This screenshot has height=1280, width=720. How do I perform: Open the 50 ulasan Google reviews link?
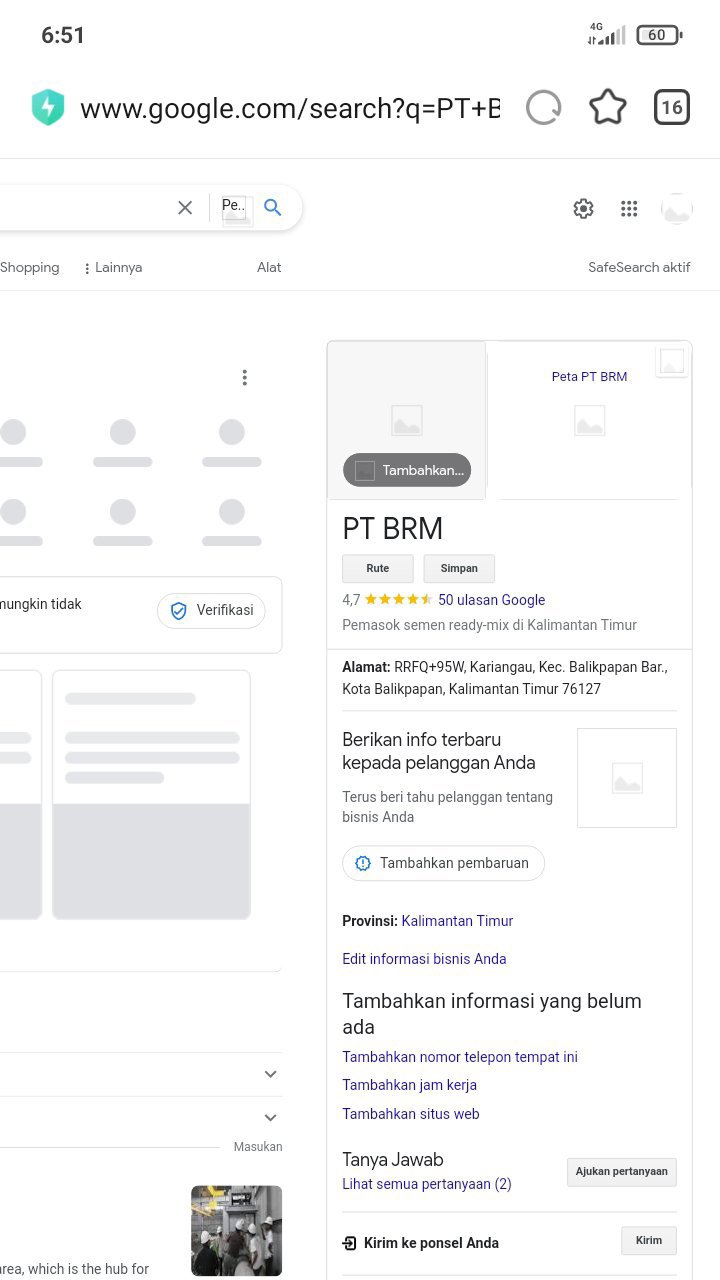click(x=491, y=600)
